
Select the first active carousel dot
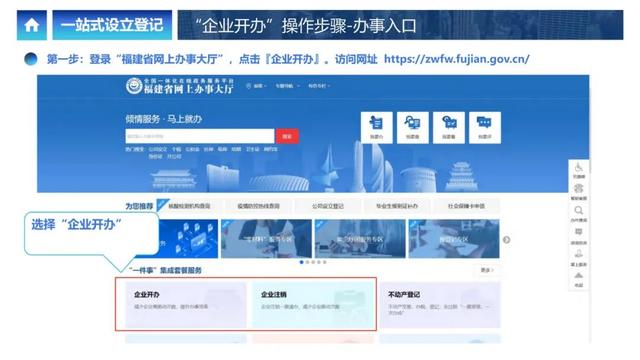[302, 262]
